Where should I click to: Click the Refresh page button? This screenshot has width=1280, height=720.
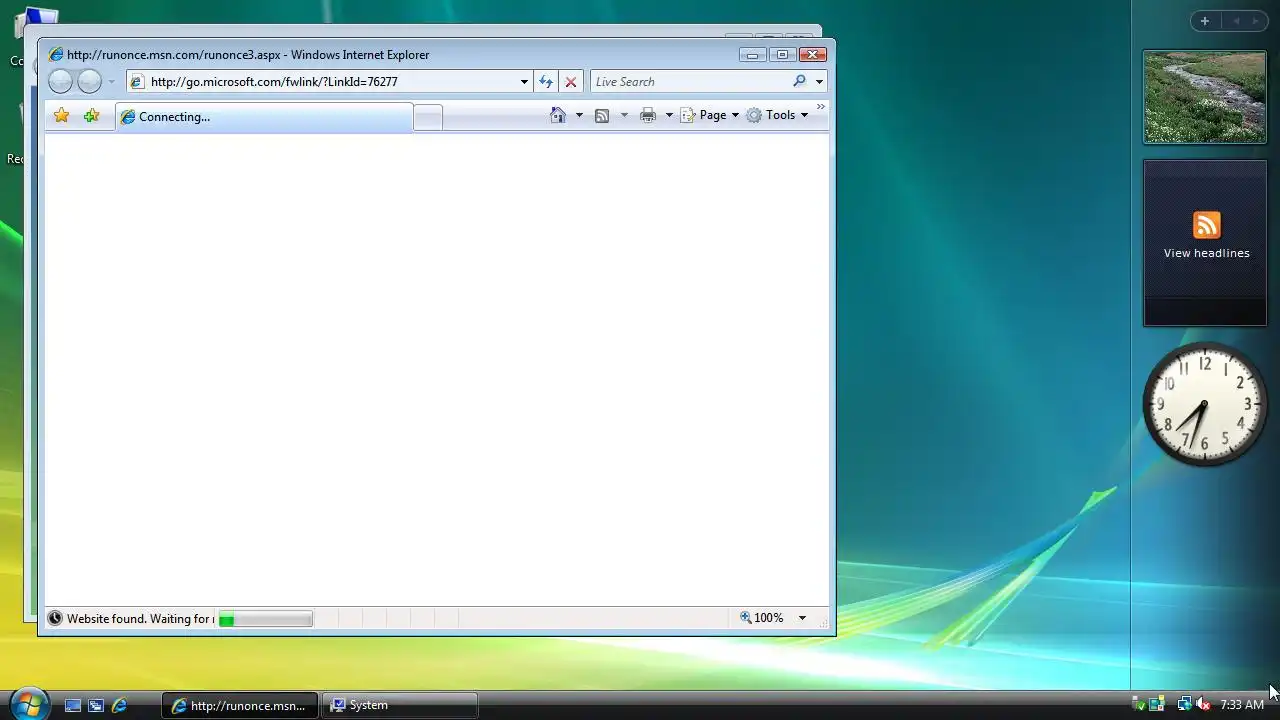coord(546,82)
